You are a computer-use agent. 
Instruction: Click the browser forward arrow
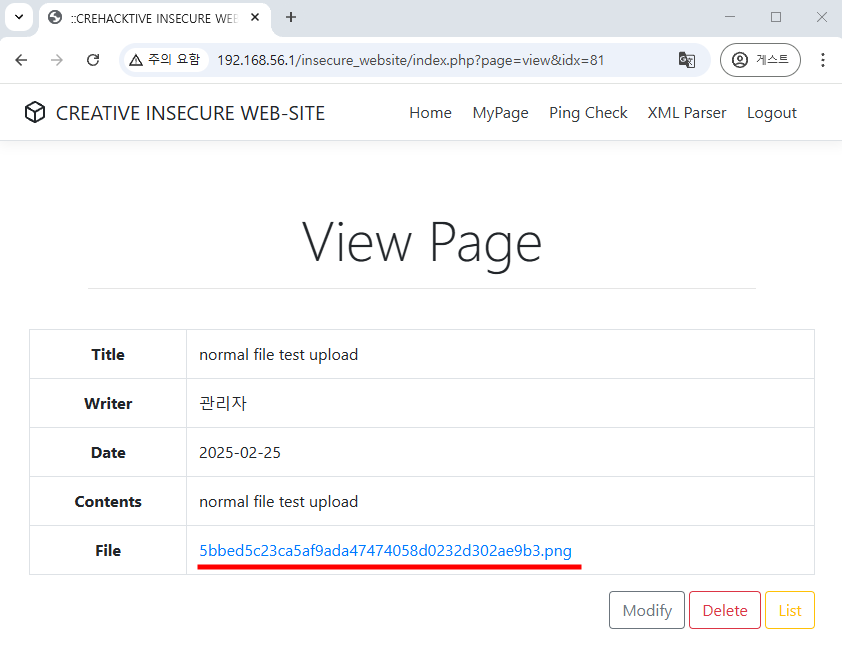click(x=57, y=60)
